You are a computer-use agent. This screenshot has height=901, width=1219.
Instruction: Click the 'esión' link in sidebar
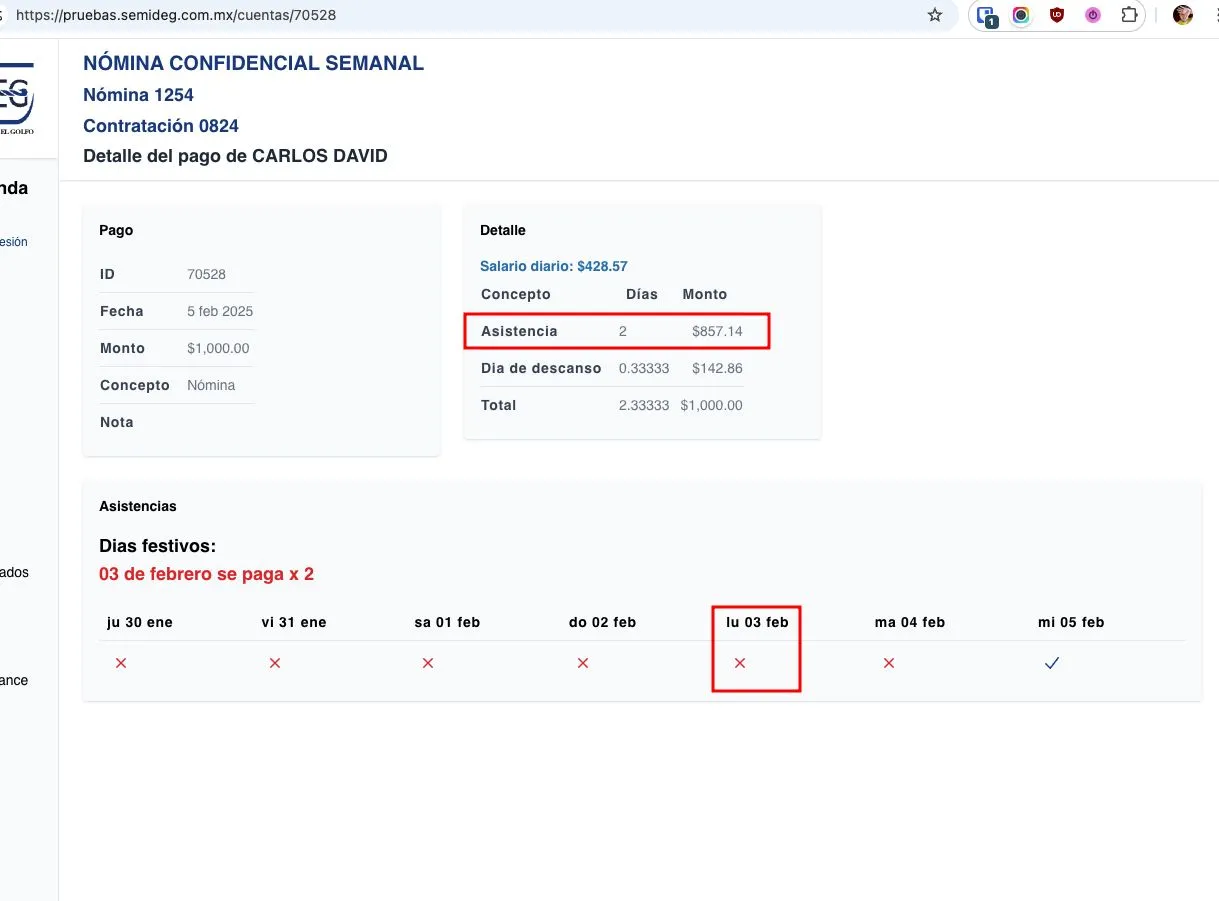14,242
